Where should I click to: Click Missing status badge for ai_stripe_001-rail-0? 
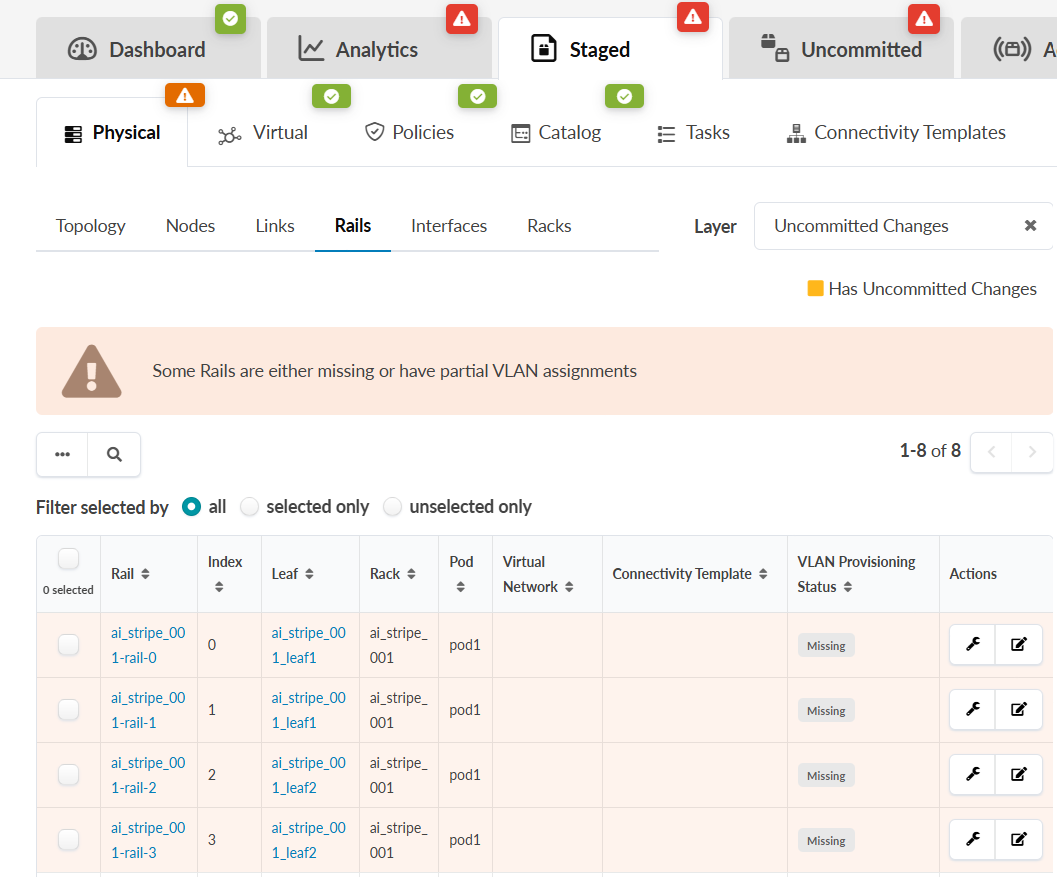coord(826,645)
